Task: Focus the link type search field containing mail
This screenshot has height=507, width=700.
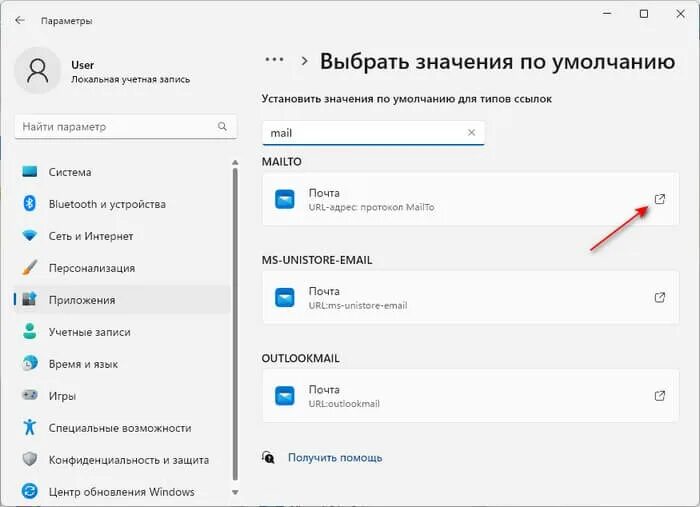Action: pos(373,133)
